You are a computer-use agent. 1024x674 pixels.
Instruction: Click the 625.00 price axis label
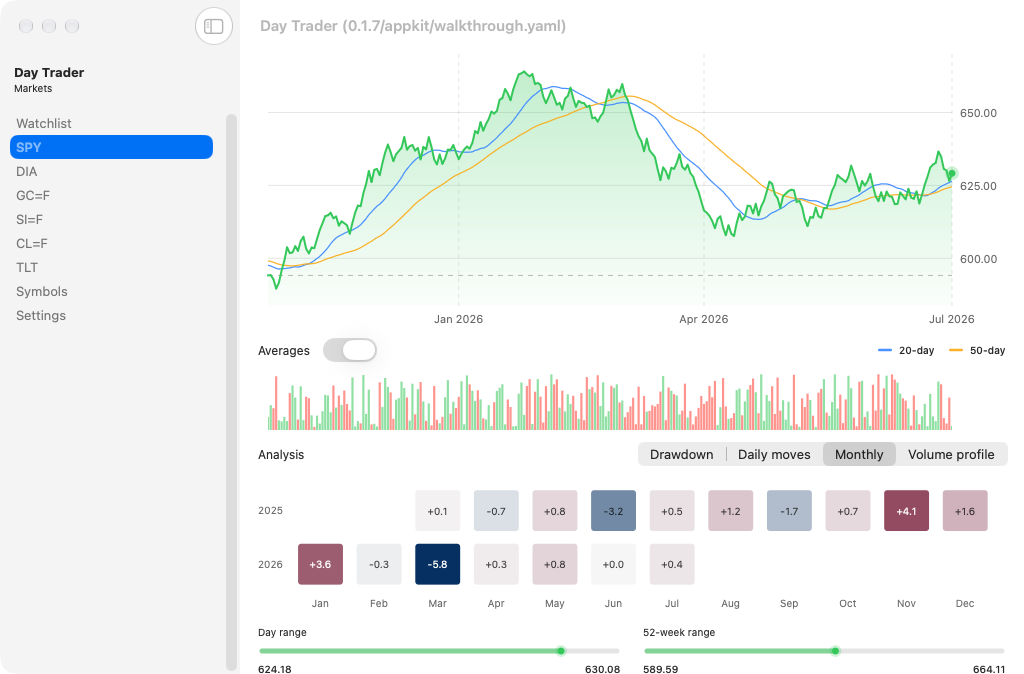pos(978,186)
